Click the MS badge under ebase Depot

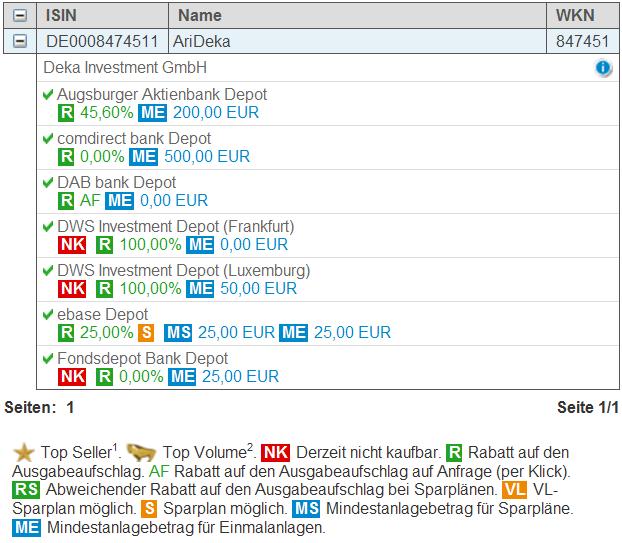click(x=178, y=333)
